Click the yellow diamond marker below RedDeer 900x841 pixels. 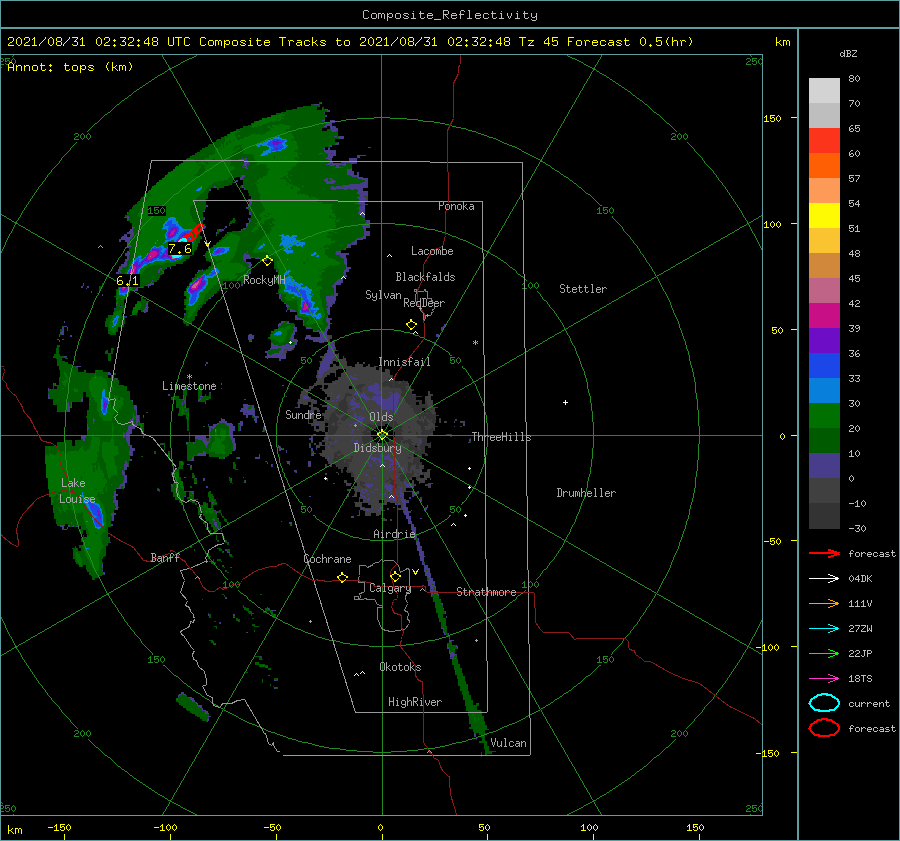point(411,325)
